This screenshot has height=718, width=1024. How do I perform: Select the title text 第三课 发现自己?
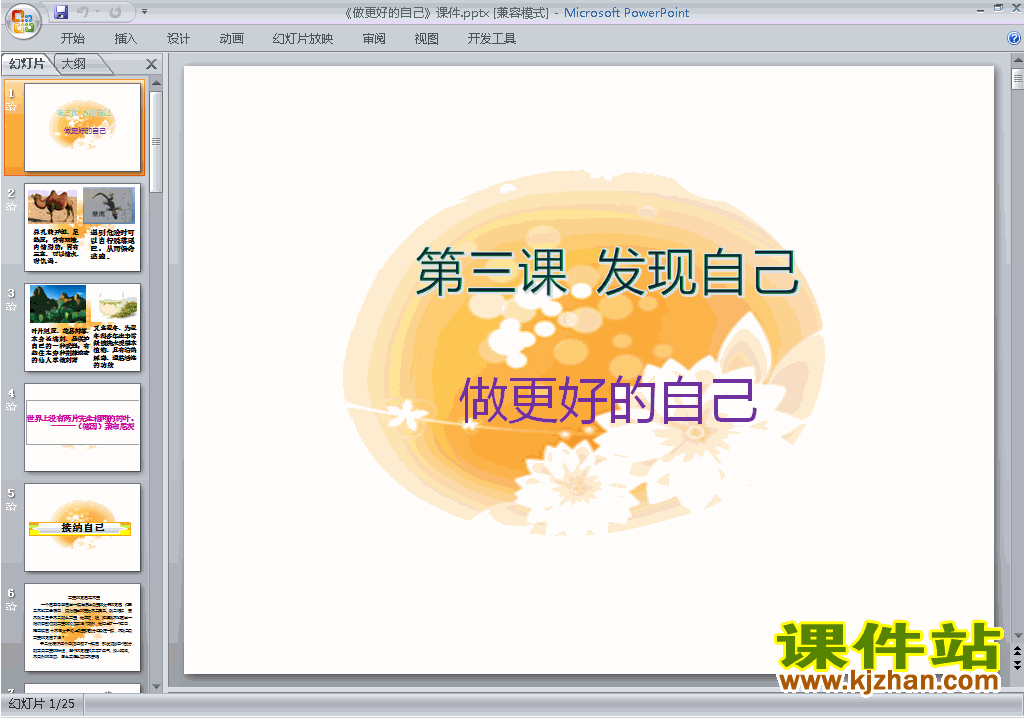point(607,272)
